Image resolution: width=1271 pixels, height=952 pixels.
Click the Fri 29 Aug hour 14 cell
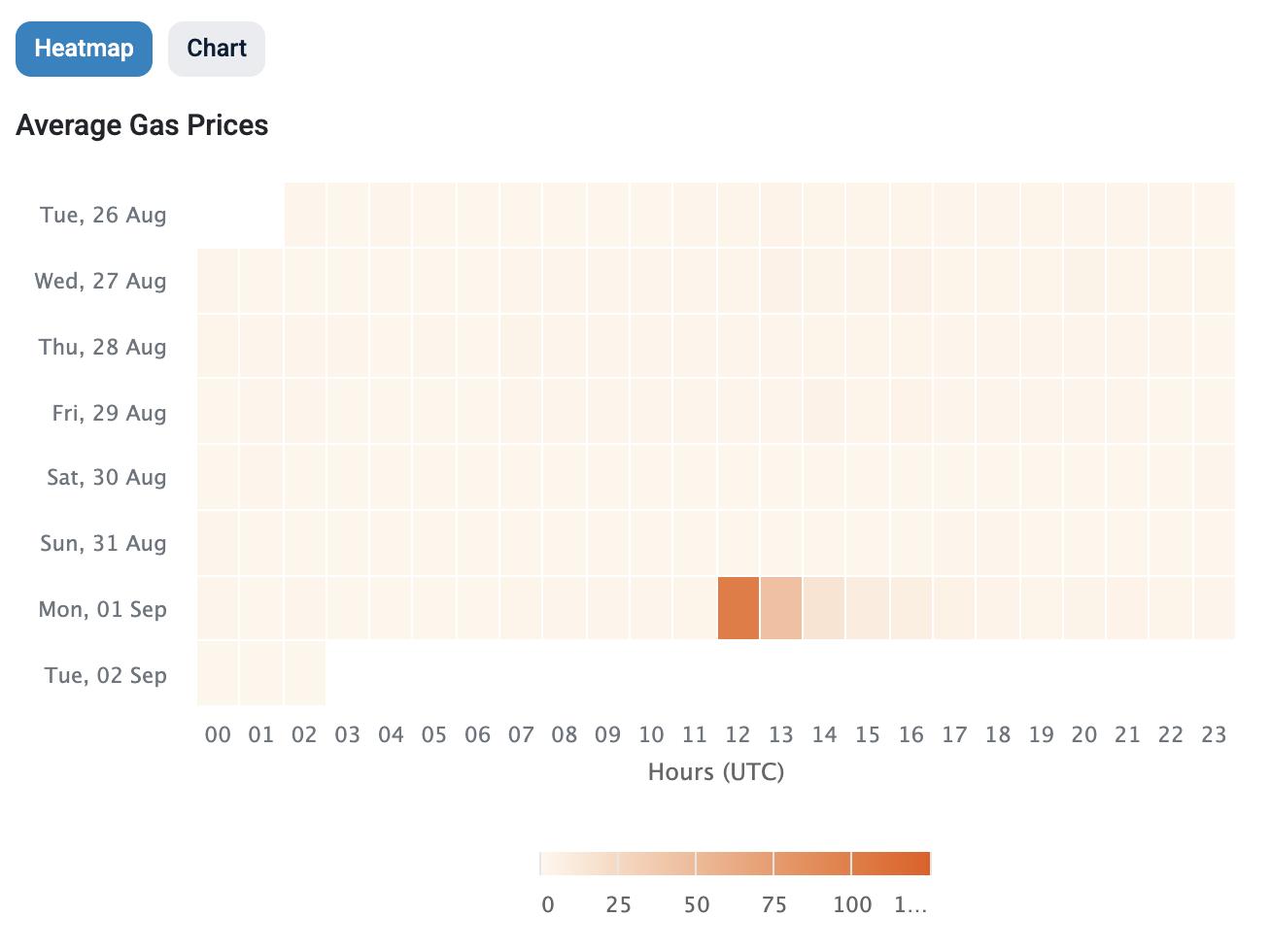[824, 412]
